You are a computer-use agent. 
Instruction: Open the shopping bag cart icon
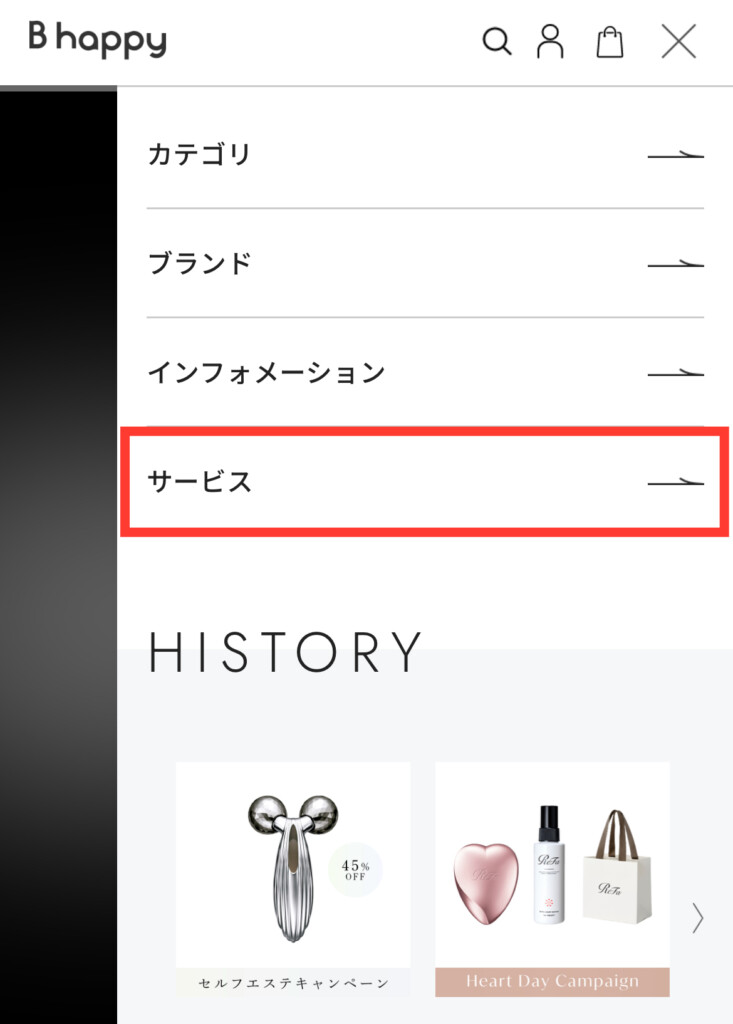[x=610, y=42]
